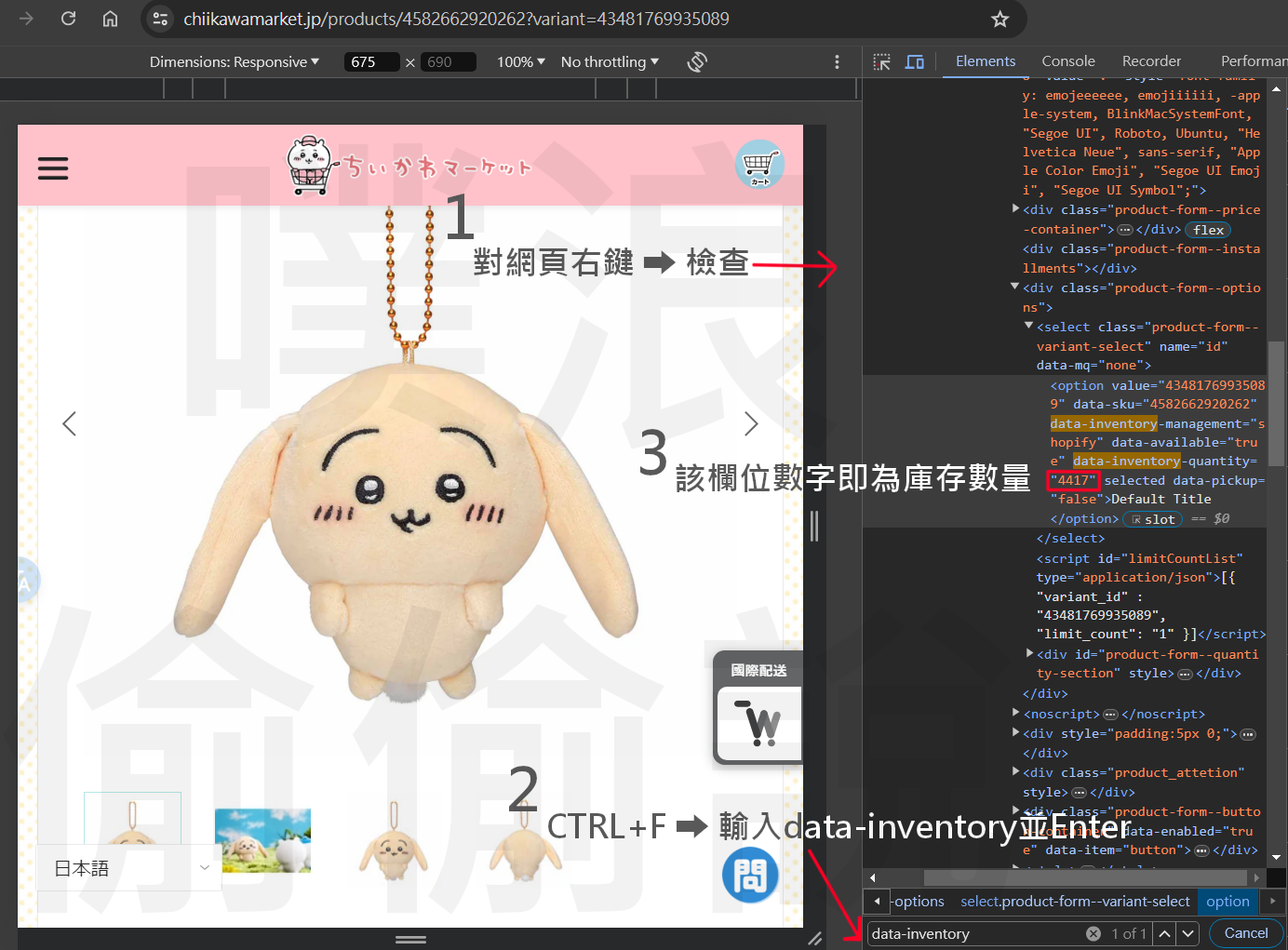This screenshot has height=950, width=1288.
Task: Switch to the Recorder tab
Action: pyautogui.click(x=1151, y=61)
